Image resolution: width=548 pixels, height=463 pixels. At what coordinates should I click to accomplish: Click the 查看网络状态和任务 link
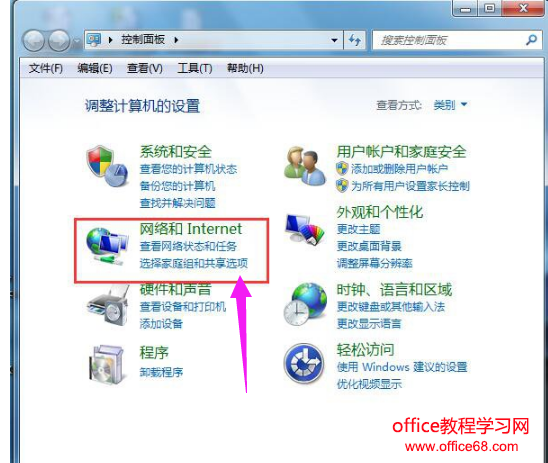(x=188, y=246)
